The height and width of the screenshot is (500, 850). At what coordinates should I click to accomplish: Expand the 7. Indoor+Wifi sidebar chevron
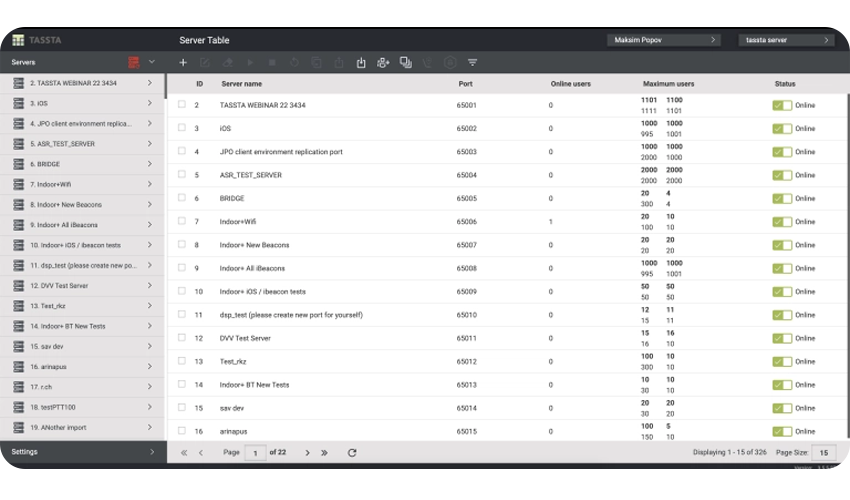150,184
